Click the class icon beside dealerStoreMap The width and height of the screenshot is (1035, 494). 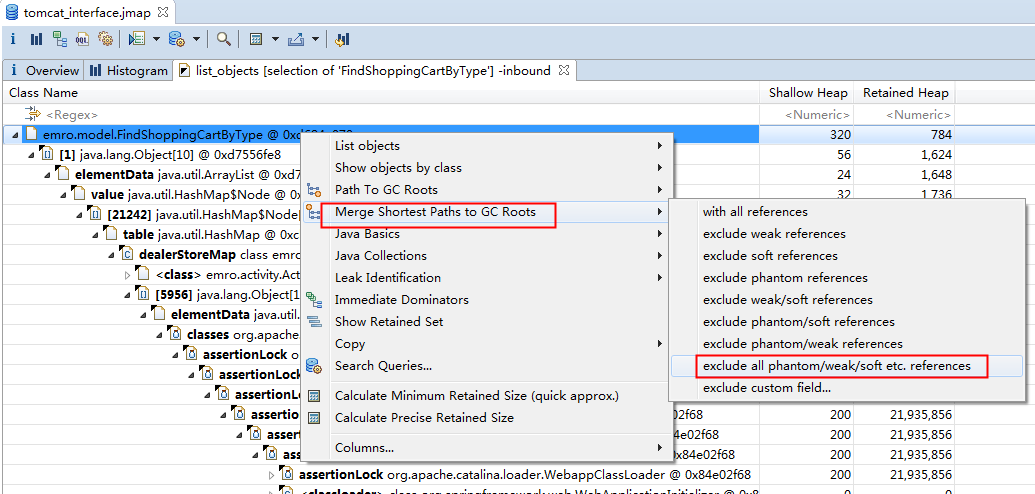tap(127, 254)
